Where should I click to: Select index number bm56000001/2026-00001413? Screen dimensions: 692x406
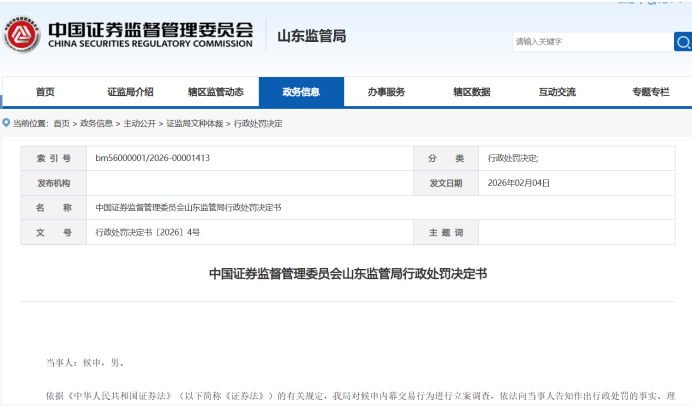click(x=153, y=158)
